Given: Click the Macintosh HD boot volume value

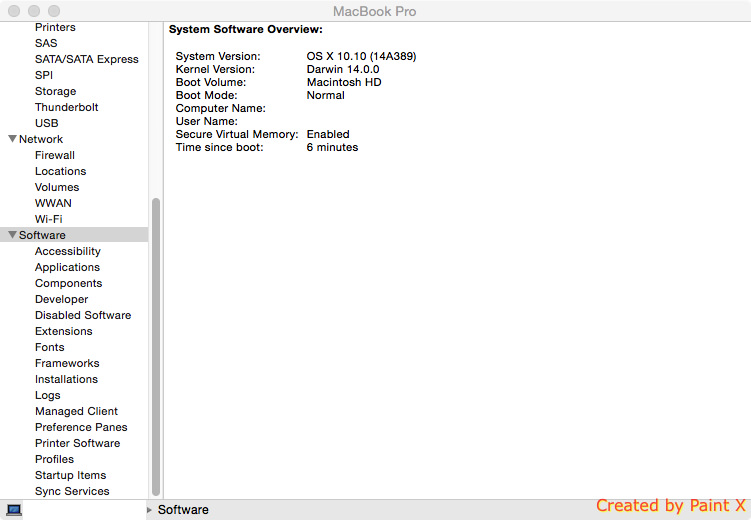Looking at the screenshot, I should click(344, 82).
